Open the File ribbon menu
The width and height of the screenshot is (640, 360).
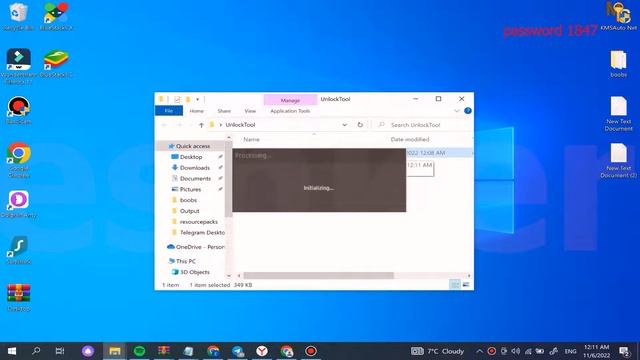[x=169, y=111]
